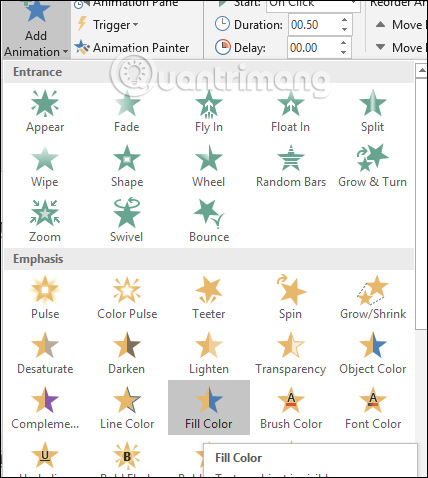
Task: Apply the Wipe entrance effect
Action: tap(45, 167)
